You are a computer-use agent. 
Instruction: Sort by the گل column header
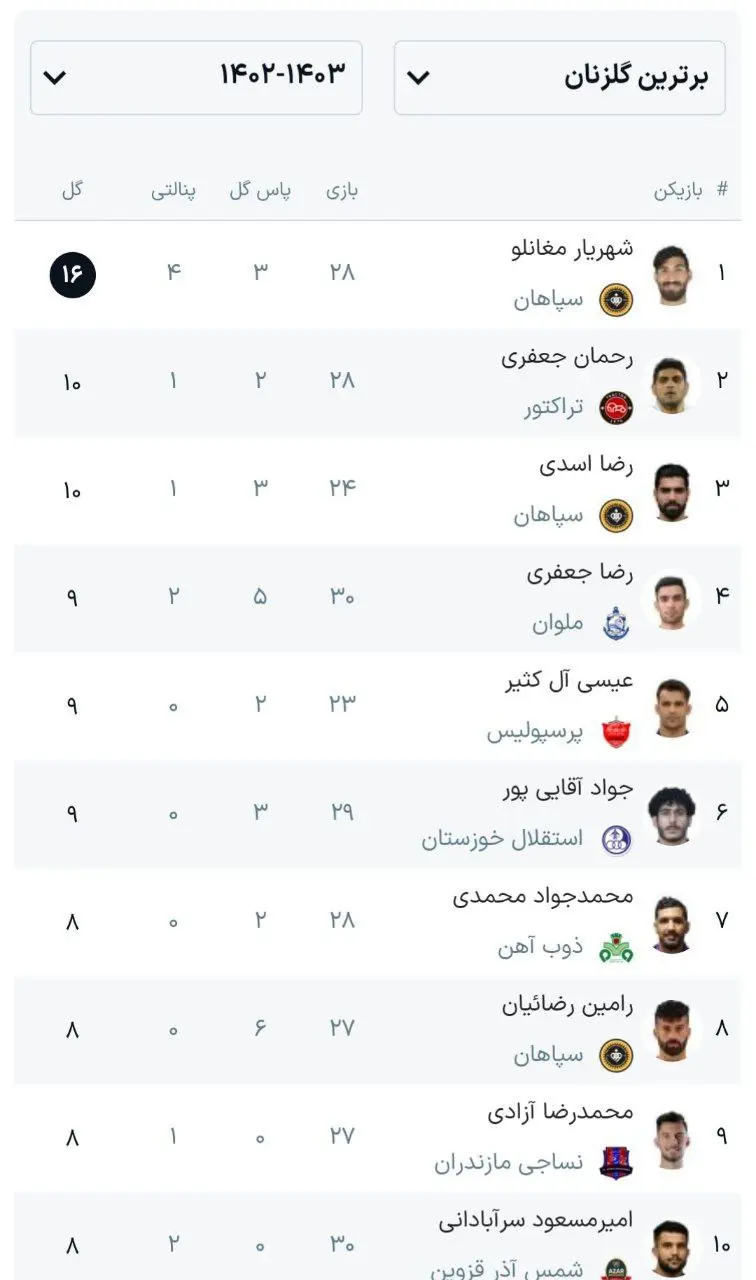72,190
